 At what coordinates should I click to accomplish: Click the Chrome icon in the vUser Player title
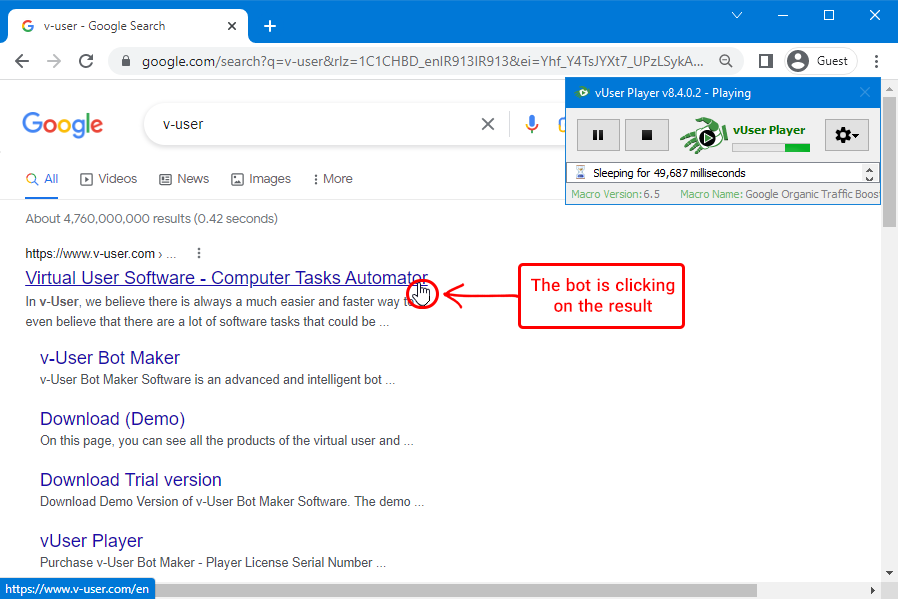pos(582,93)
